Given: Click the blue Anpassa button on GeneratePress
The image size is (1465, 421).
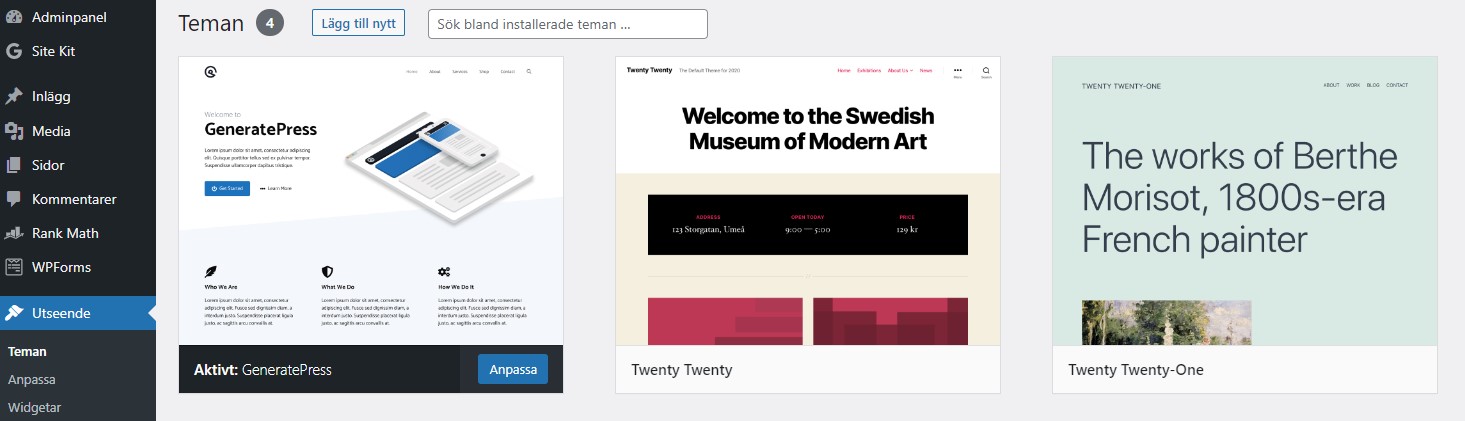Looking at the screenshot, I should click(x=513, y=369).
